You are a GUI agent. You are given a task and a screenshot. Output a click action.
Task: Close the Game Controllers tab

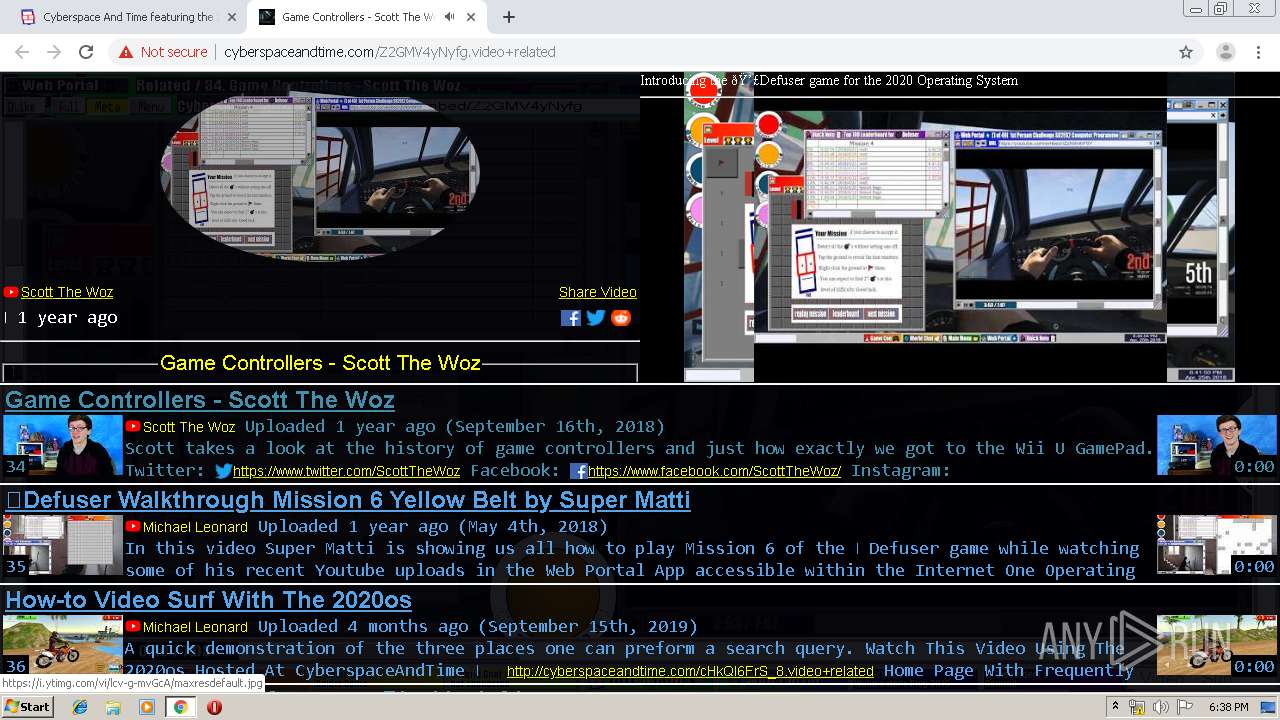[x=471, y=17]
